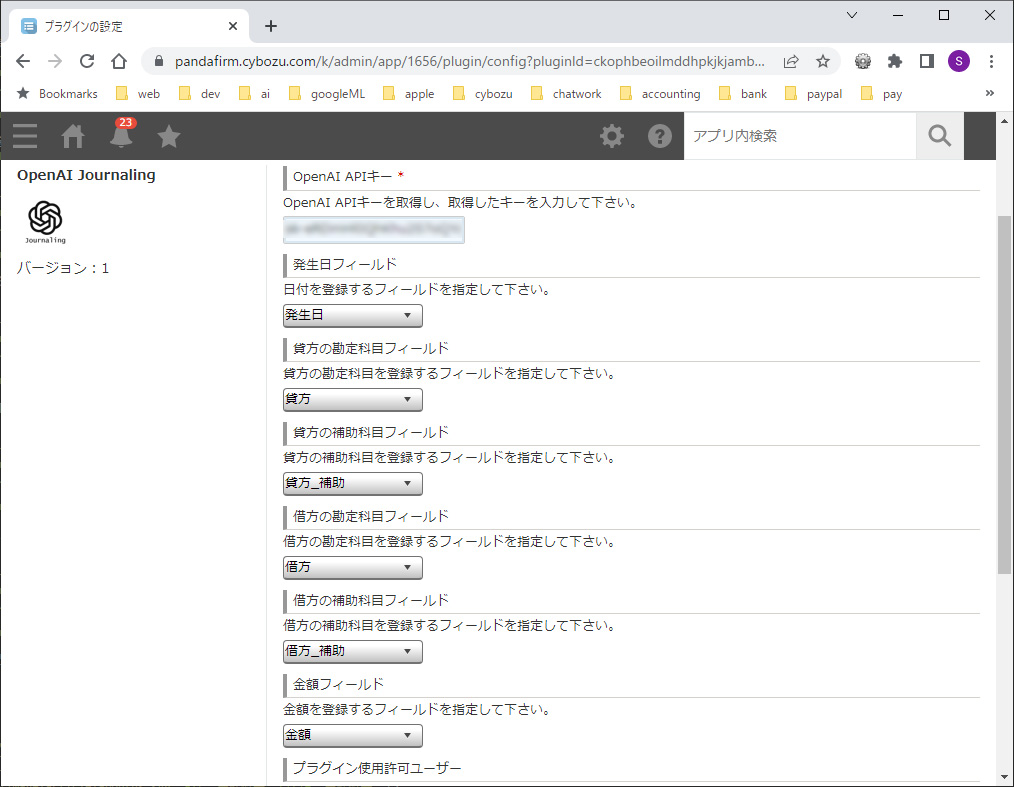Viewport: 1014px width, 787px height.
Task: Reload the plugin settings page
Action: [x=87, y=61]
